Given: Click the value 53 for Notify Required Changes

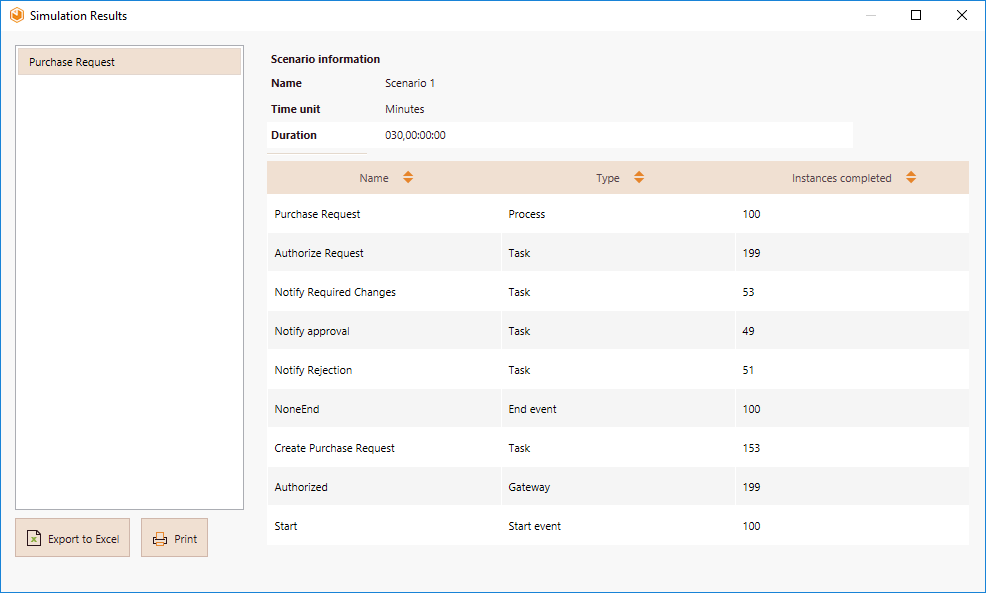Looking at the screenshot, I should click(x=748, y=292).
